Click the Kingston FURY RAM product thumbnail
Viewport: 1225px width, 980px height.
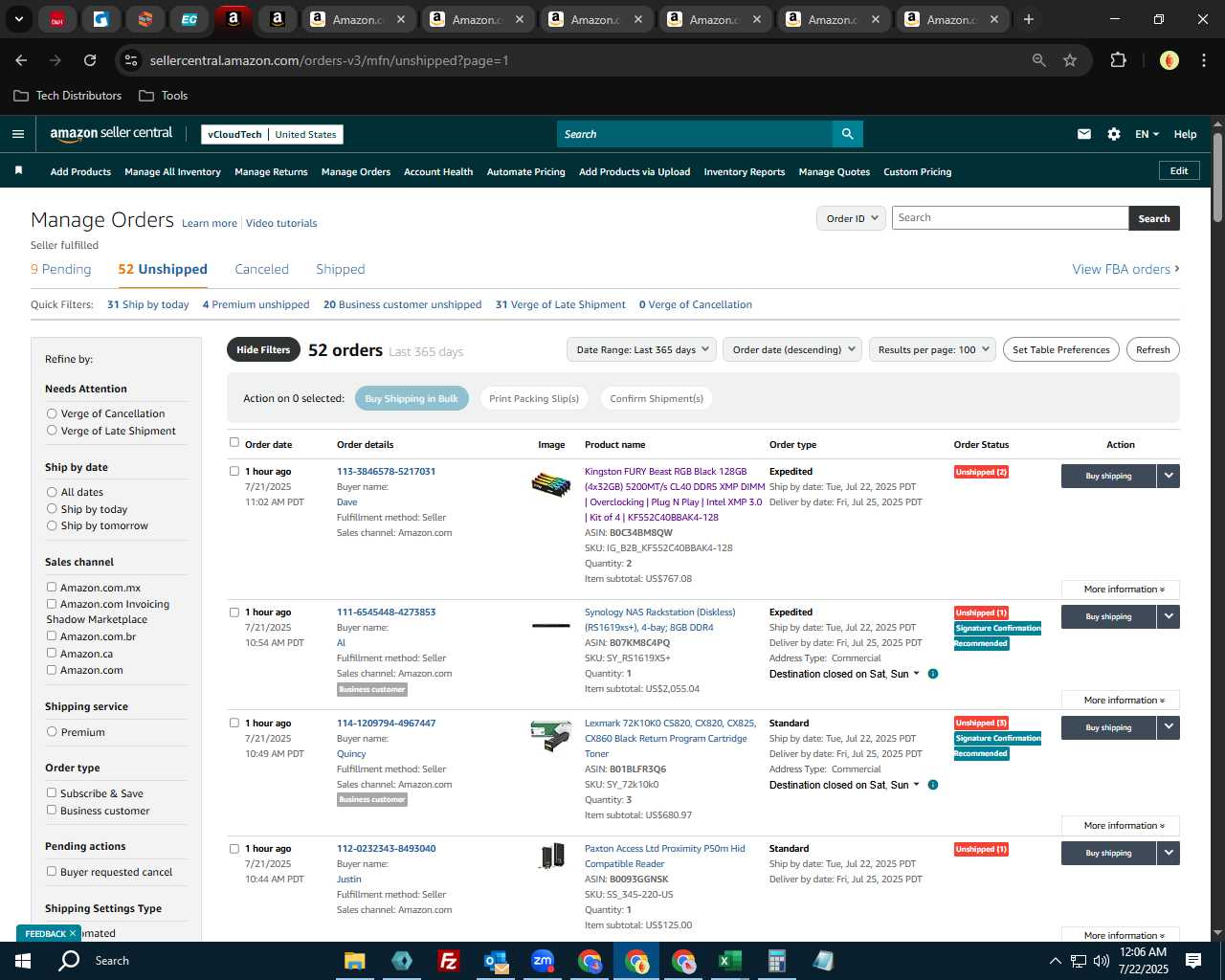point(551,484)
